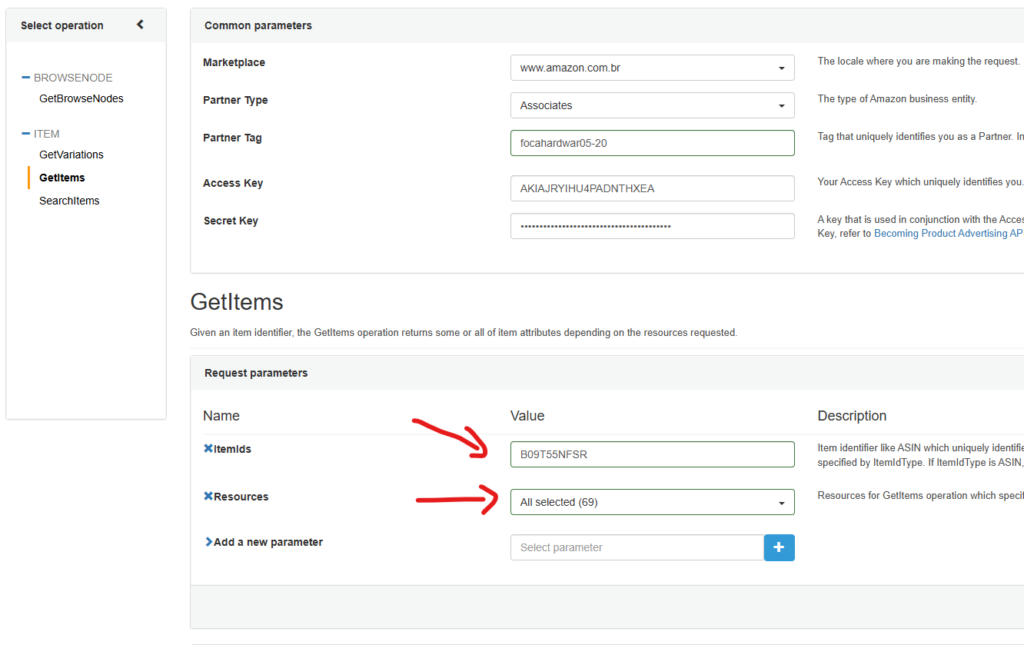Click the Marketplace locale description
1024x645 pixels.
918,61
